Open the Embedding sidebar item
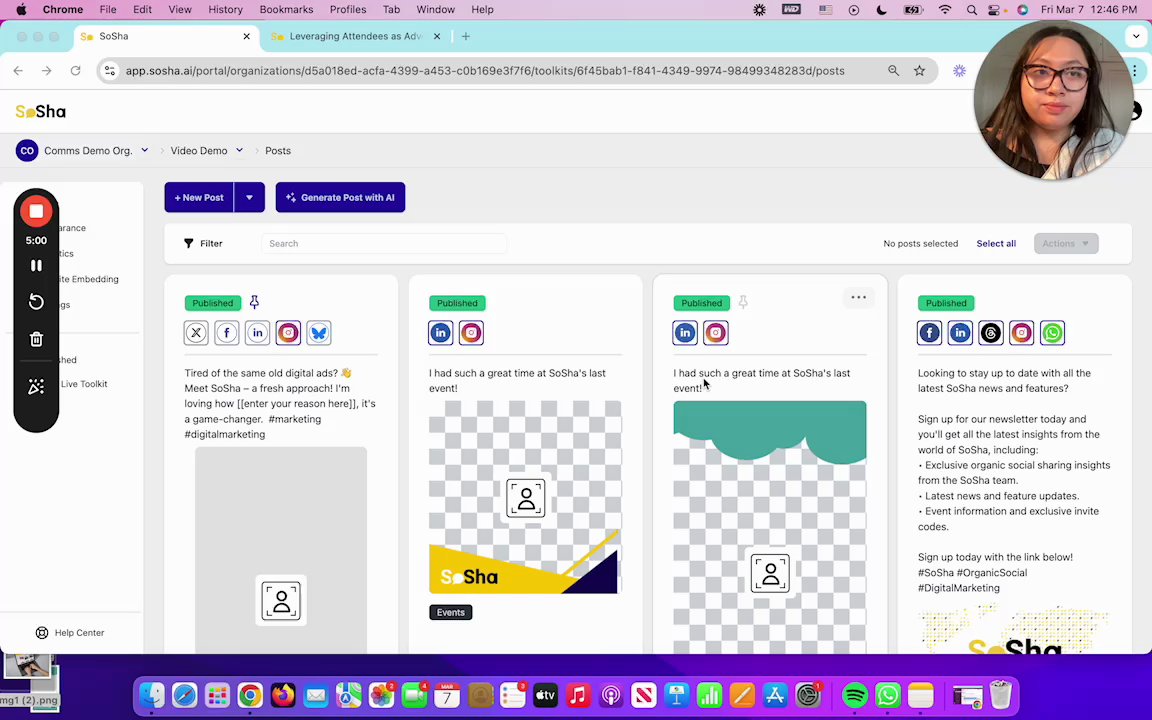Screen dimensions: 1152x720 (90, 279)
